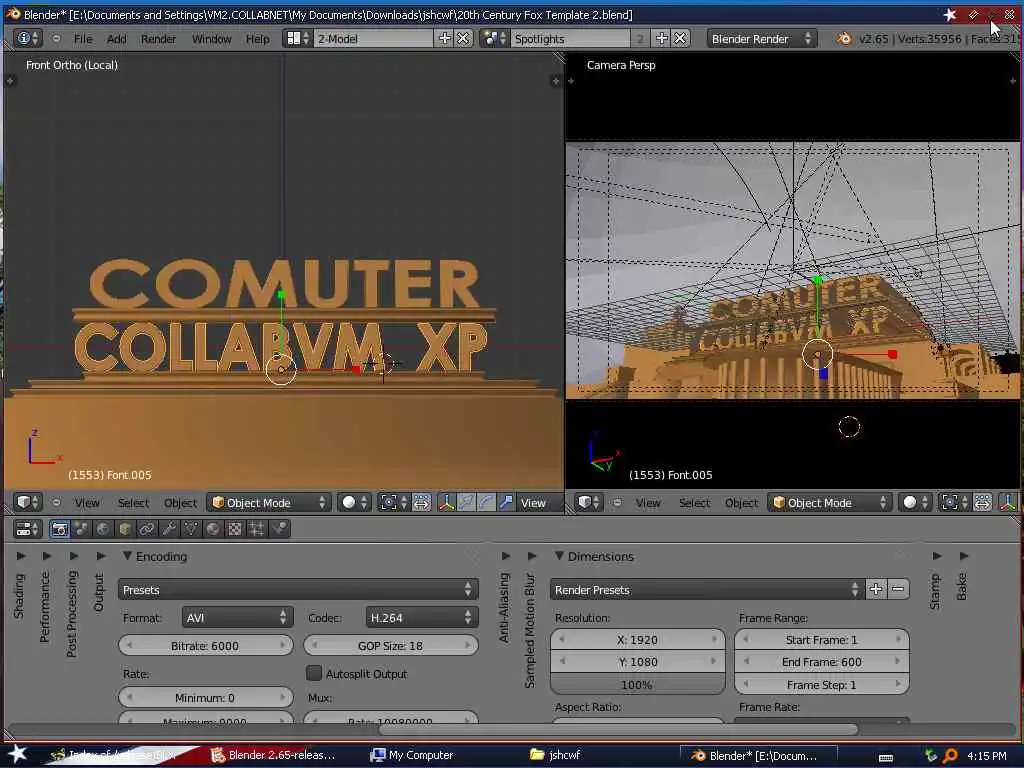Select the Particles properties tab icon
1024x768 pixels.
257,529
